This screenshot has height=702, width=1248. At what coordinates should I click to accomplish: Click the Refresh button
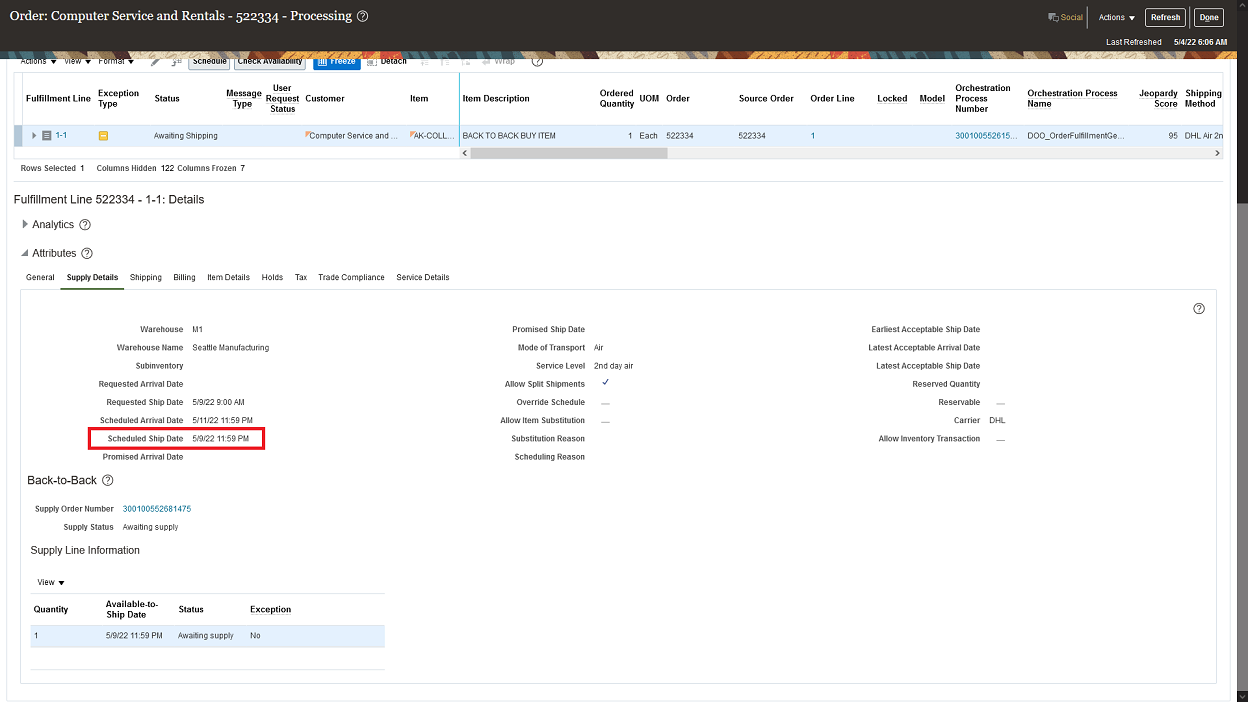(x=1166, y=17)
